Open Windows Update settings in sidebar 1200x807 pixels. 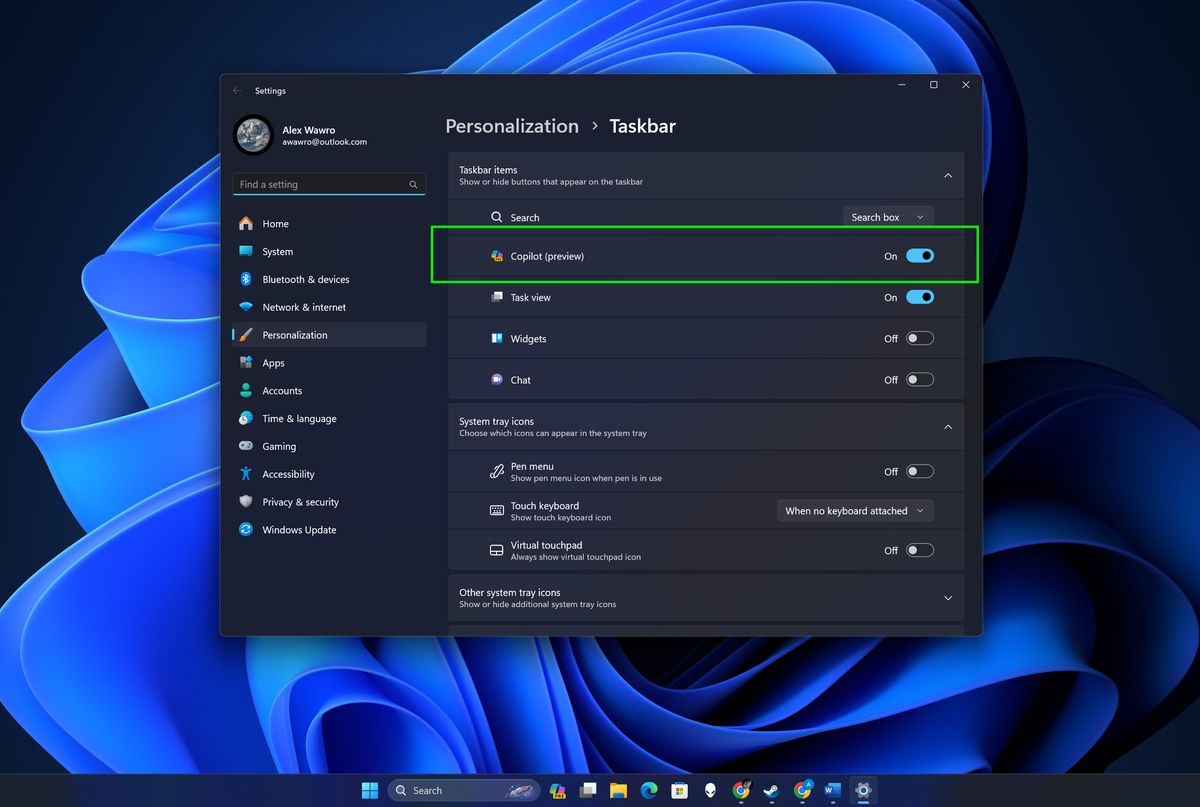298,529
